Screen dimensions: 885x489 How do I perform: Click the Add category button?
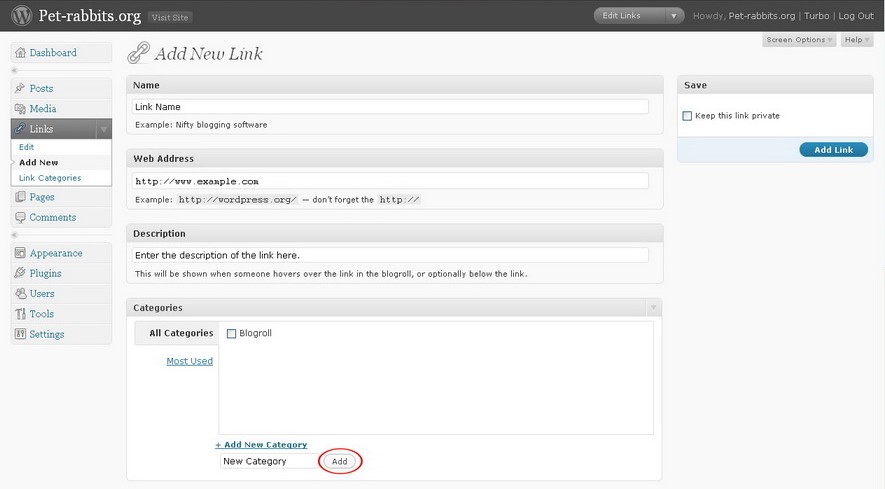pos(340,461)
